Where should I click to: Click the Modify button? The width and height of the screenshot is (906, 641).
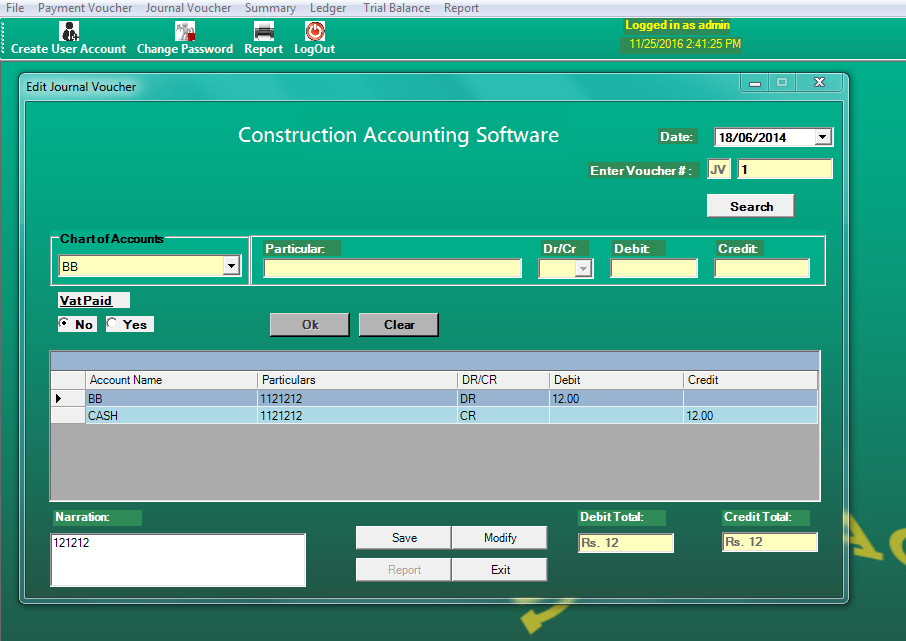click(500, 538)
